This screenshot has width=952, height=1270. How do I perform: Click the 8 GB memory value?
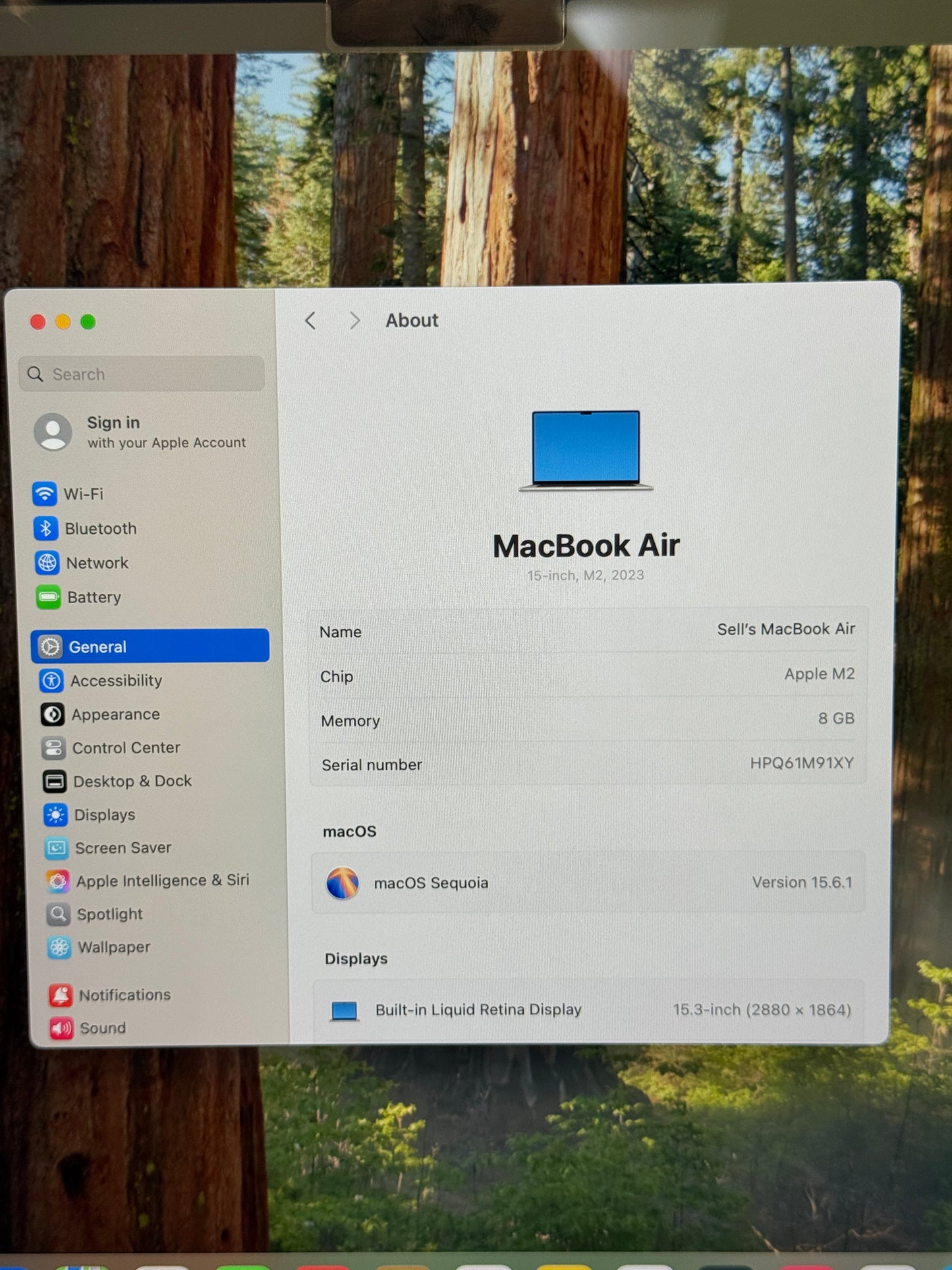(836, 718)
